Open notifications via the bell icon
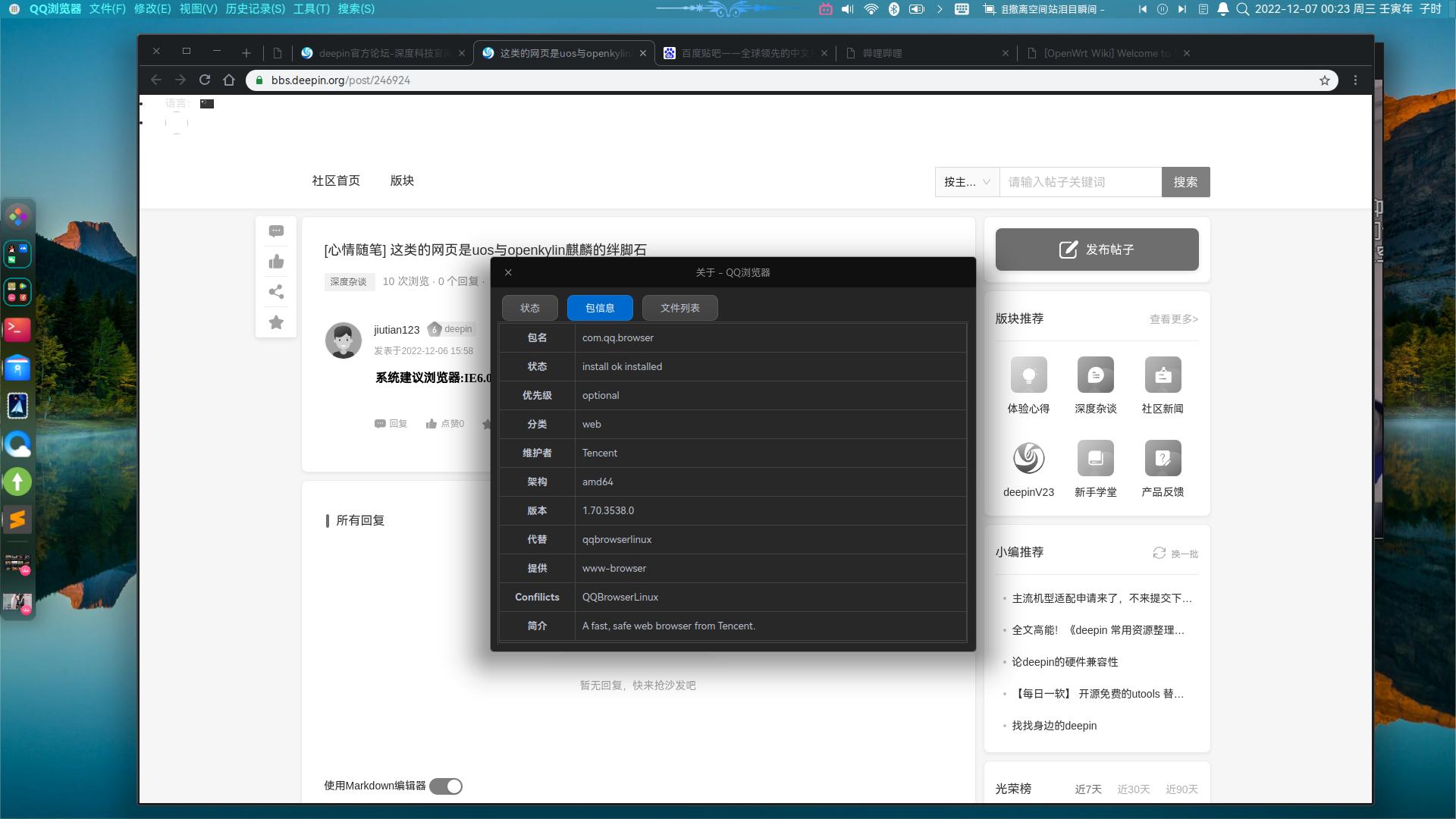 [x=1222, y=9]
